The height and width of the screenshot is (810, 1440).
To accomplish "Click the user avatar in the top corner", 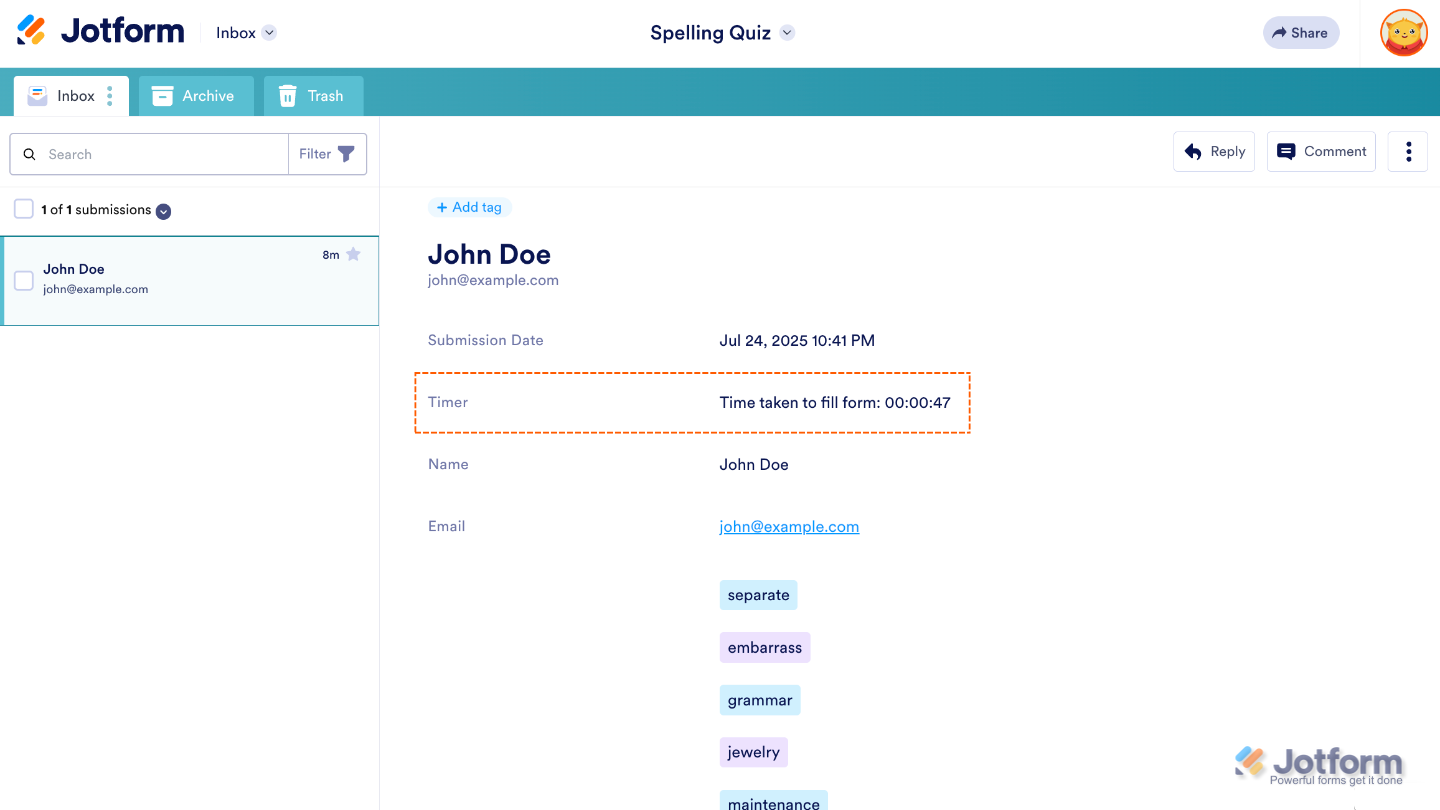I will (1403, 32).
